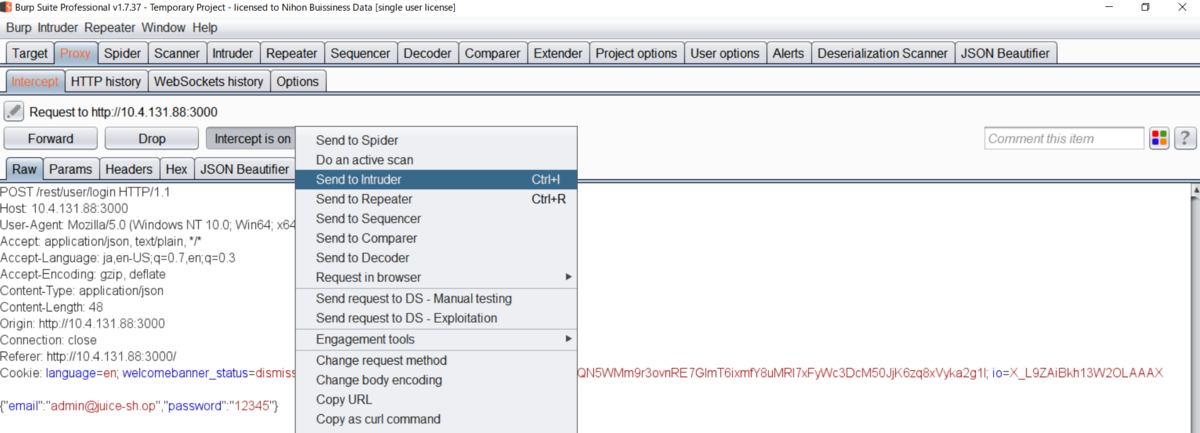This screenshot has height=433, width=1200.
Task: Click the Content-Type: application/json header line
Action: click(x=81, y=290)
